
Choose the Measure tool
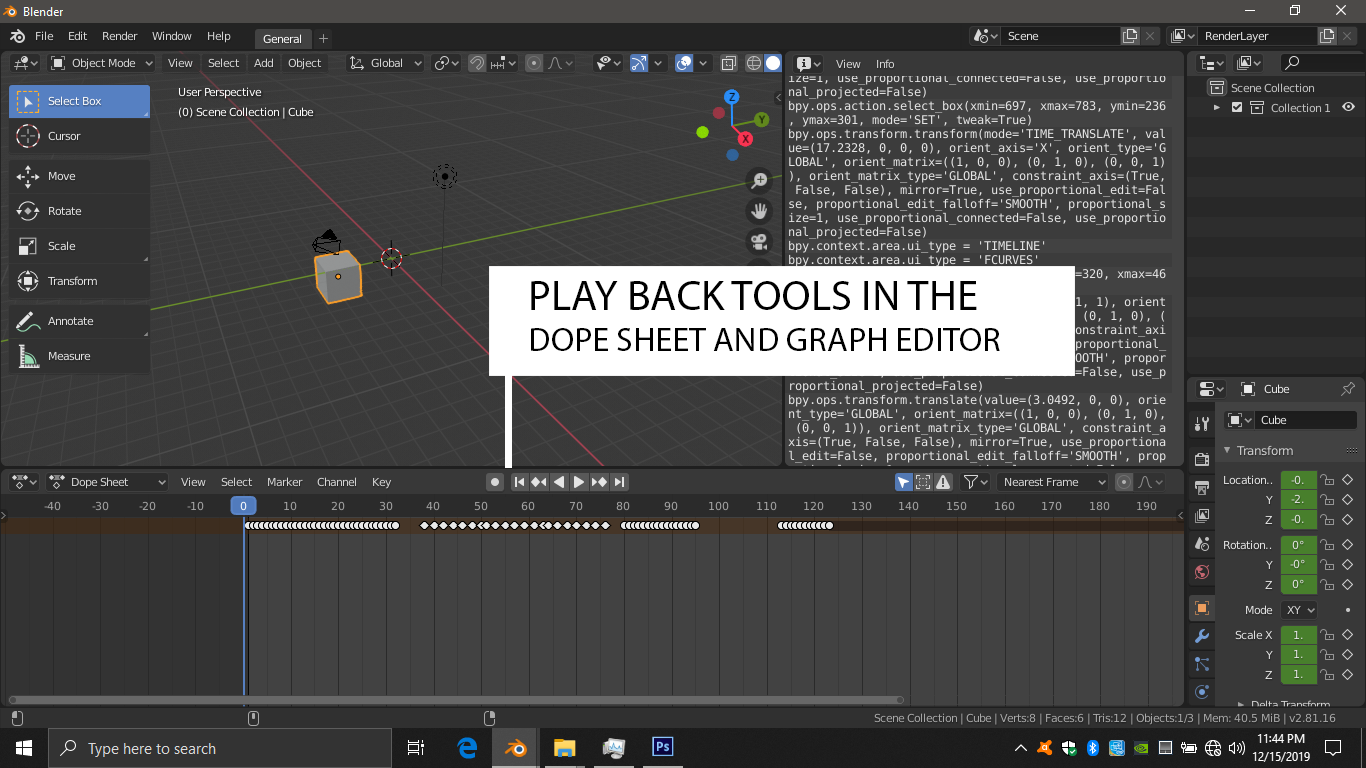79,356
